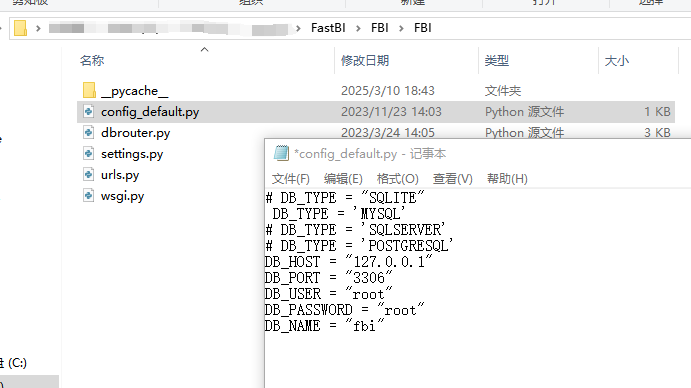Click the 3 KB size value
Screen dimensions: 691x388
click(657, 133)
